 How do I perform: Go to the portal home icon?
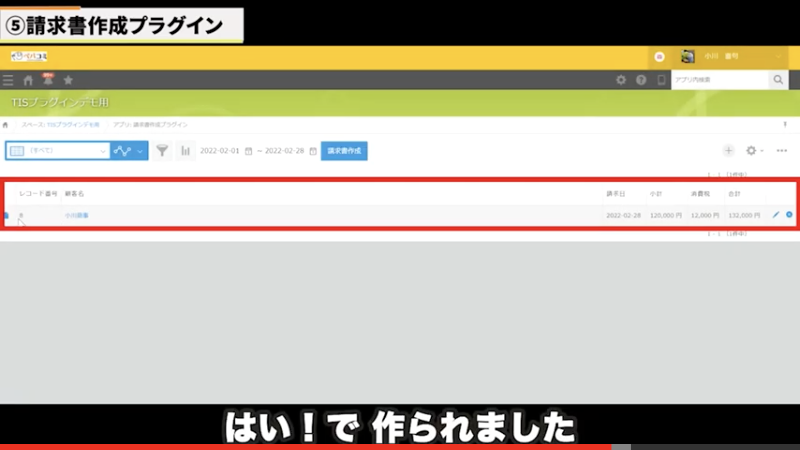point(28,80)
